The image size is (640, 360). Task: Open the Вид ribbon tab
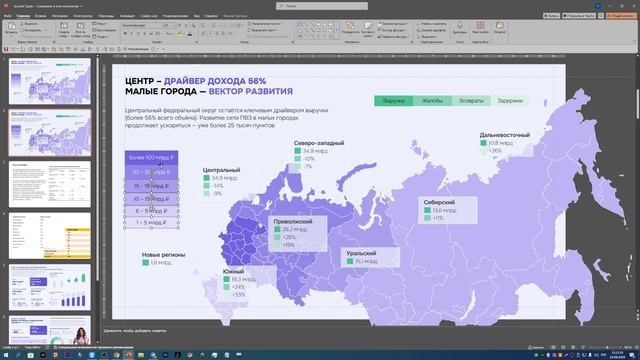click(196, 16)
